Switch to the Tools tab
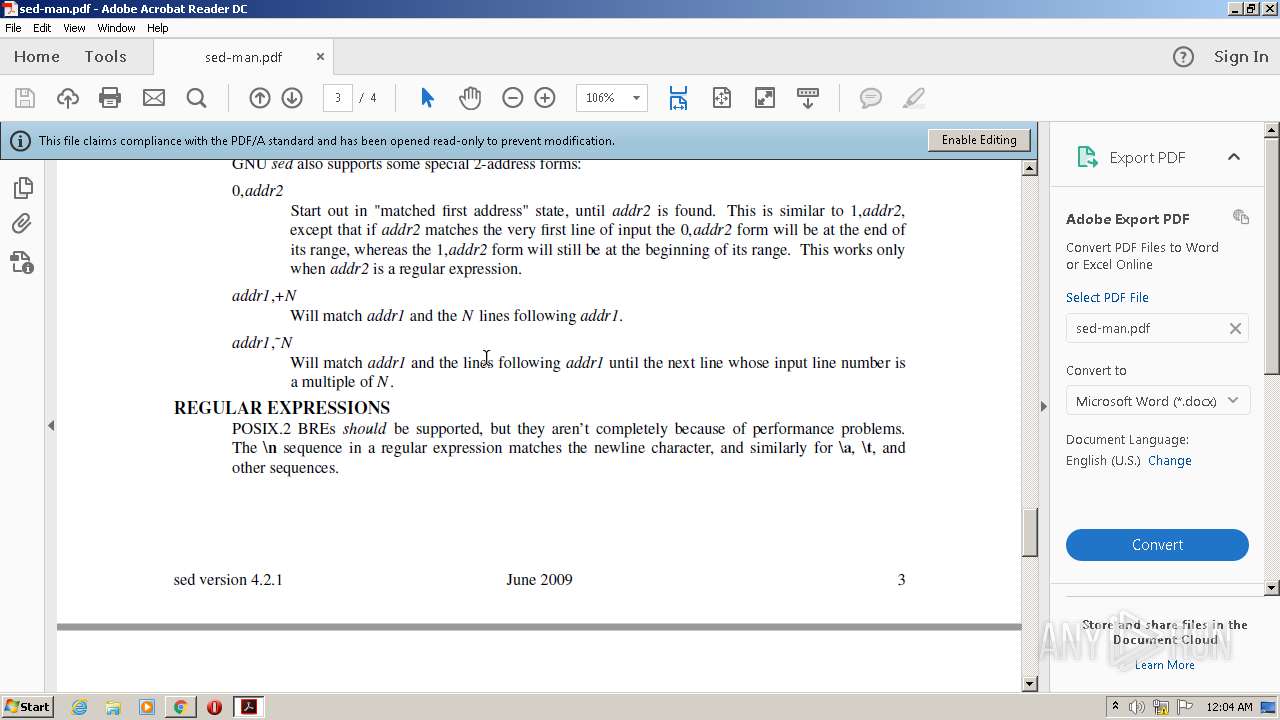 point(105,57)
